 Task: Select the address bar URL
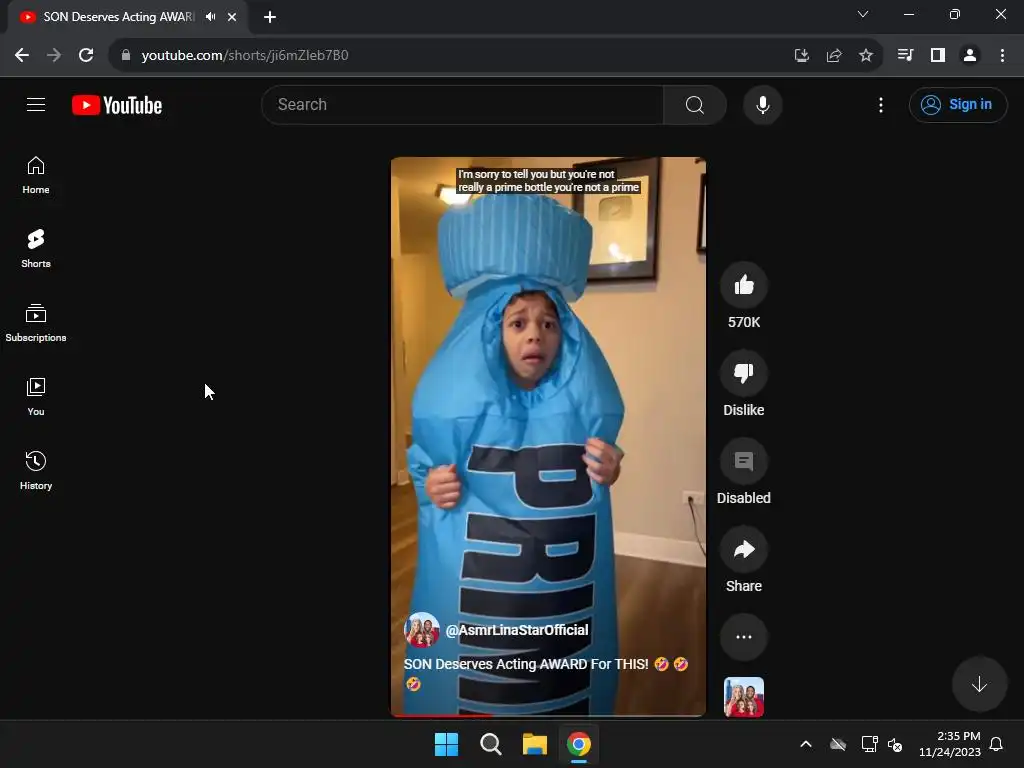pyautogui.click(x=245, y=56)
